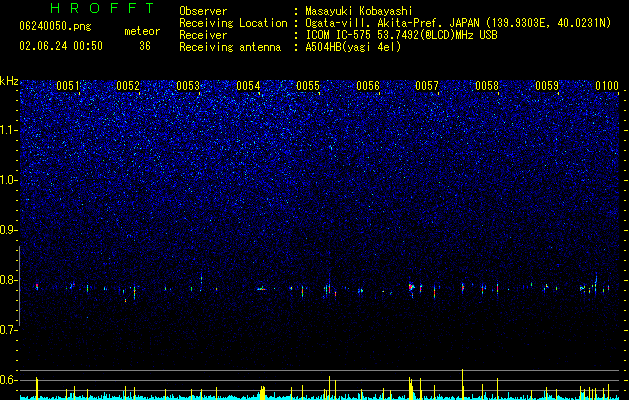Image resolution: width=629 pixels, height=400 pixels.
Task: Click the ICOM IC-575 receiver value
Action: tap(401, 35)
